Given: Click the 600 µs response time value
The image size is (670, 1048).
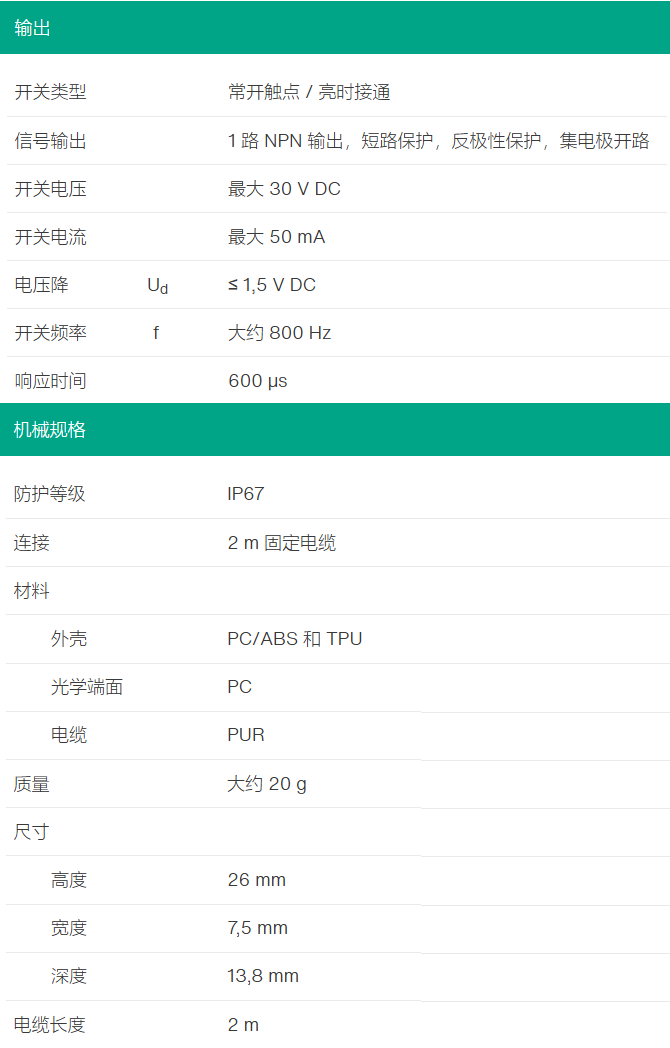Looking at the screenshot, I should coord(258,381).
